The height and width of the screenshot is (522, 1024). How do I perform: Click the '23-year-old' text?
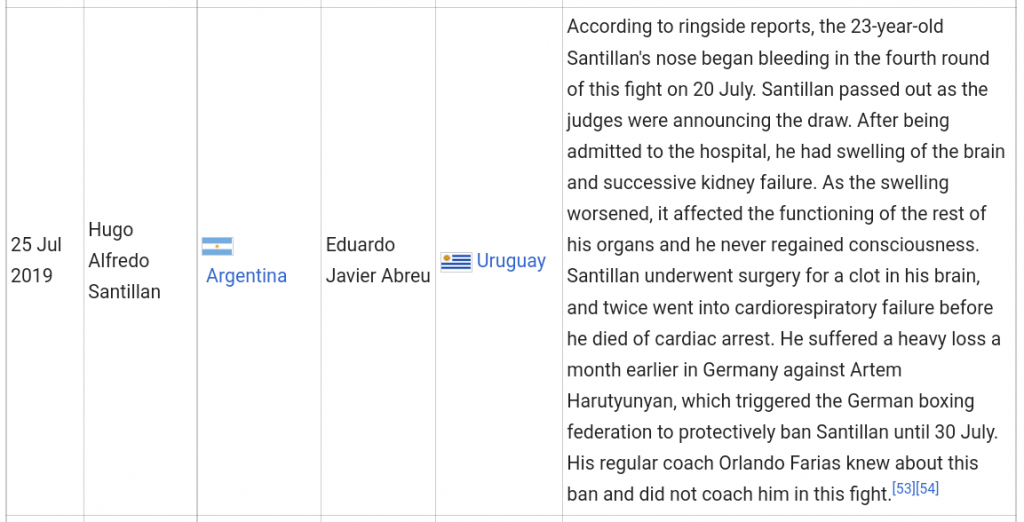[x=897, y=27]
